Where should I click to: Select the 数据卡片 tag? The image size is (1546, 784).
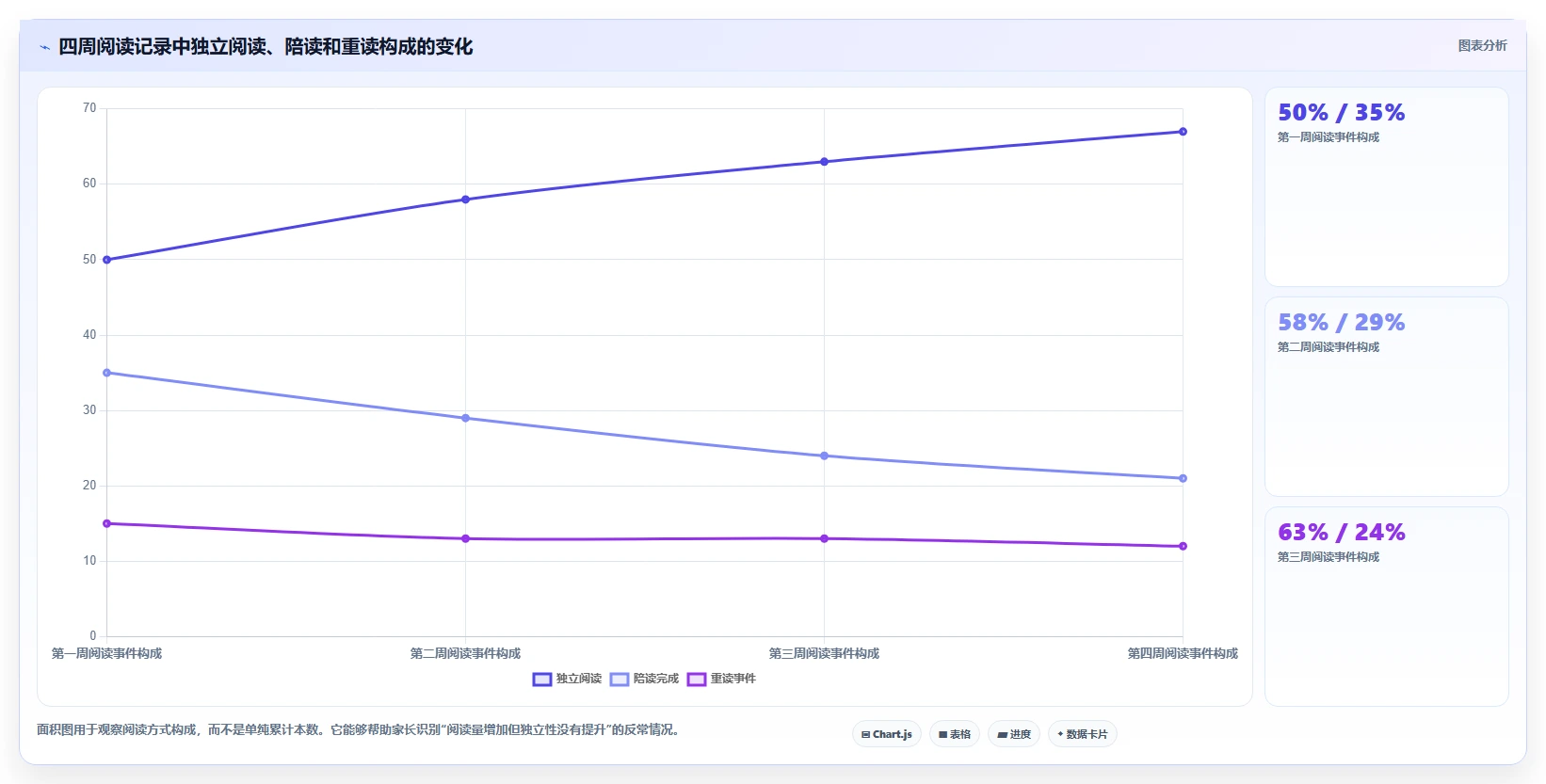click(1083, 734)
